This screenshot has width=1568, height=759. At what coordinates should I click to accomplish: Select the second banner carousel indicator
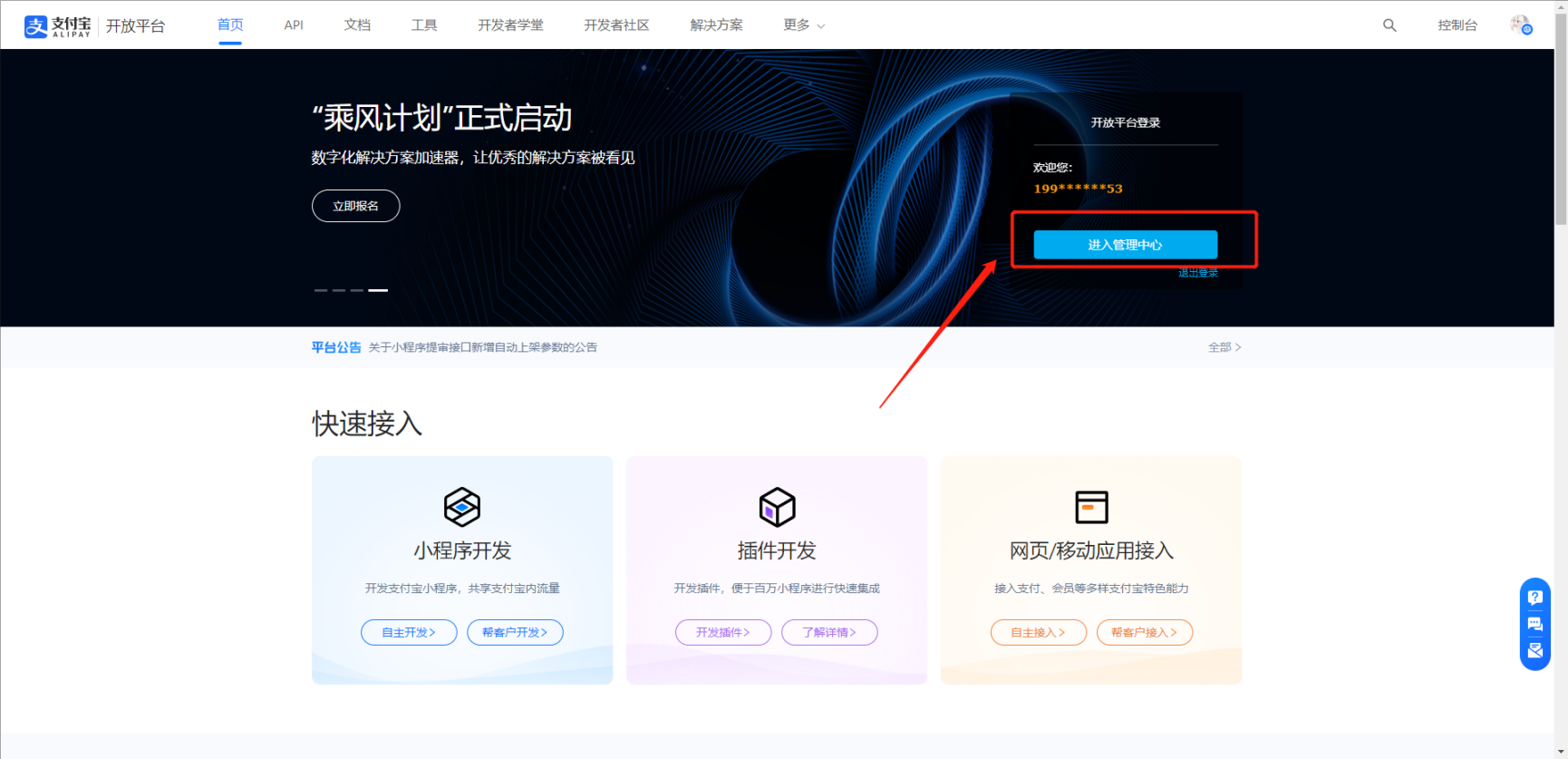point(338,290)
